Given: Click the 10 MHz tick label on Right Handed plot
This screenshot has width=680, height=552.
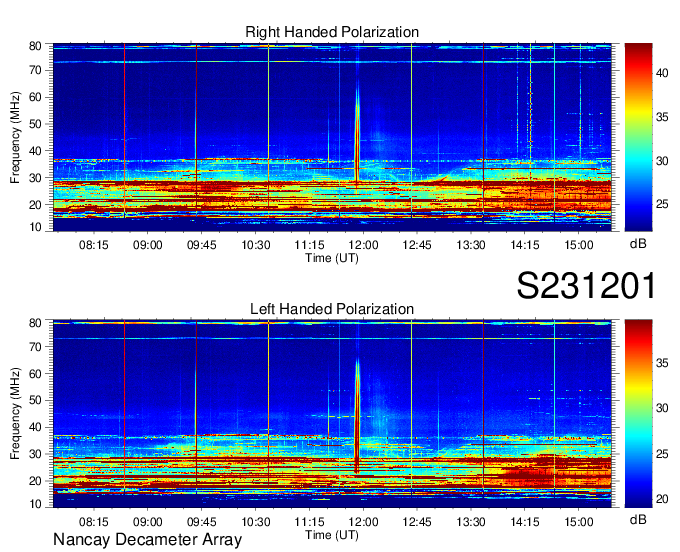Looking at the screenshot, I should 35,227.
